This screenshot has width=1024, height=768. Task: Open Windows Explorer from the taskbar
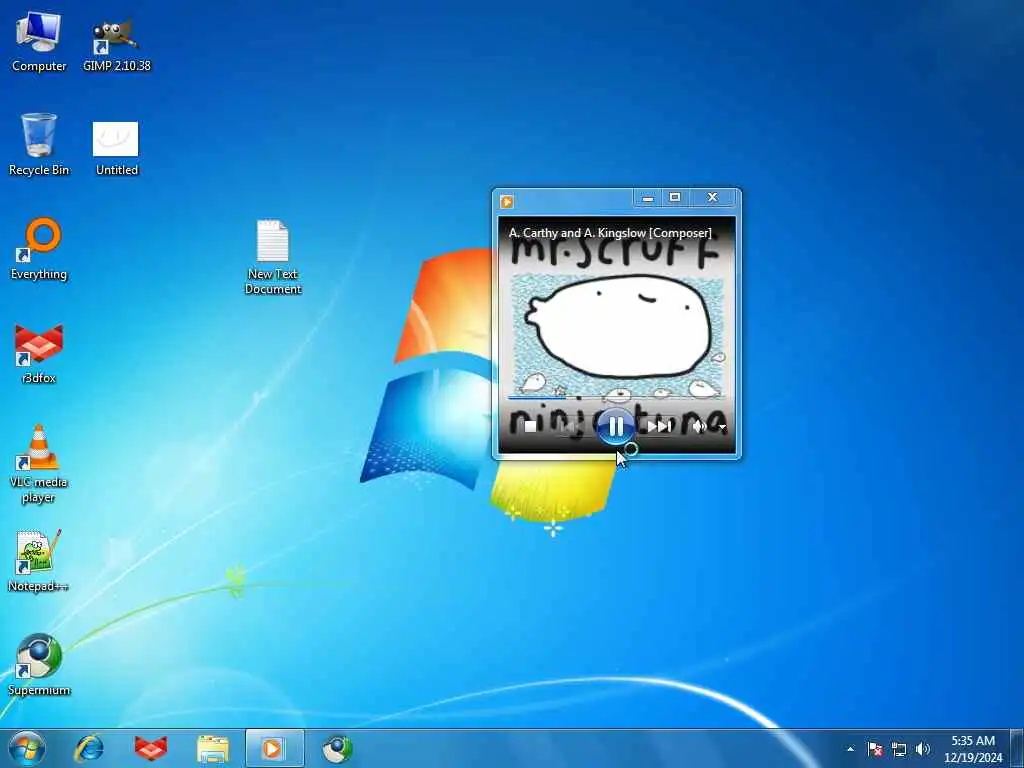coord(213,748)
